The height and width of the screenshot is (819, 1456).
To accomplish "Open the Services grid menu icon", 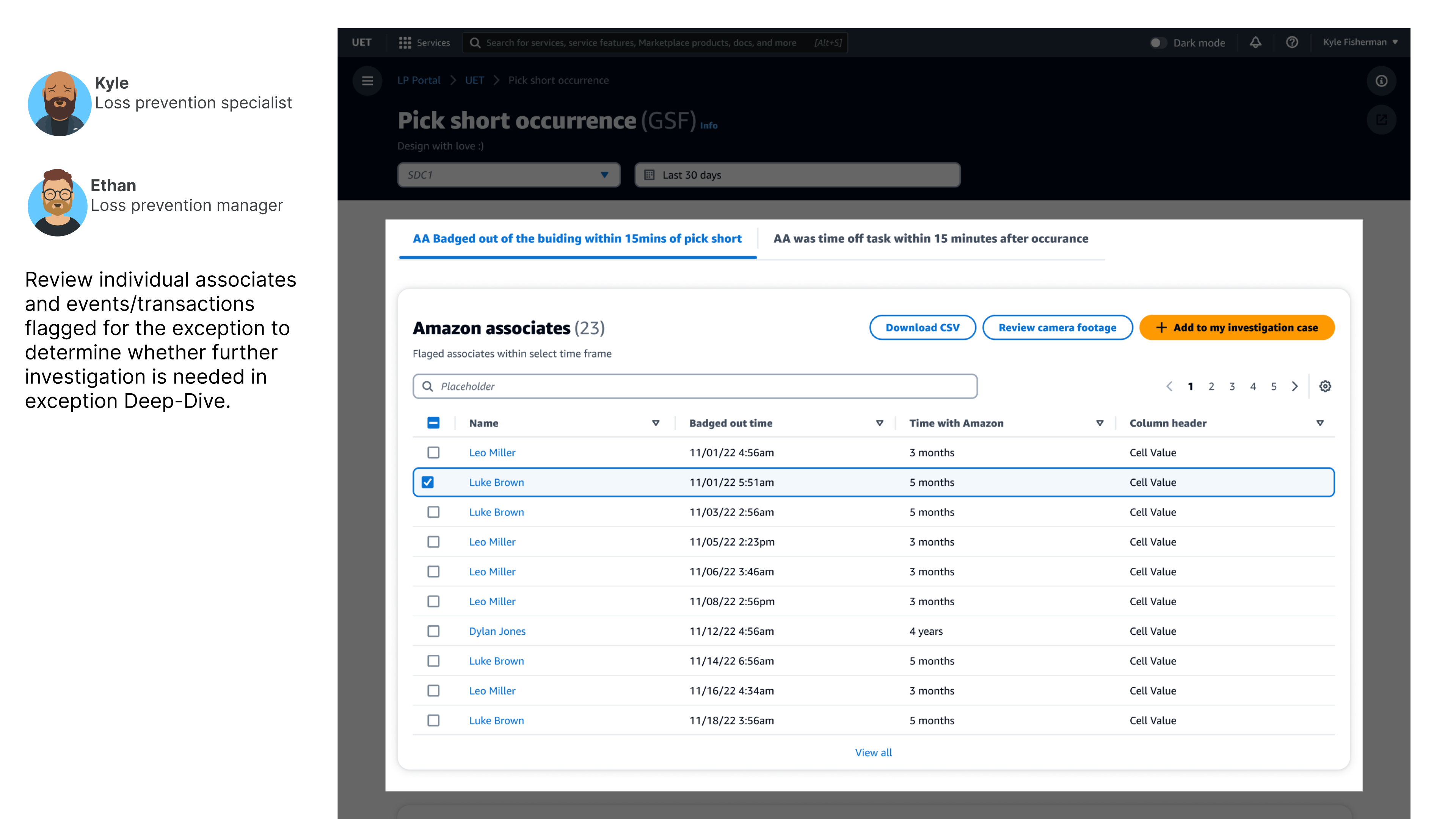I will pos(405,42).
